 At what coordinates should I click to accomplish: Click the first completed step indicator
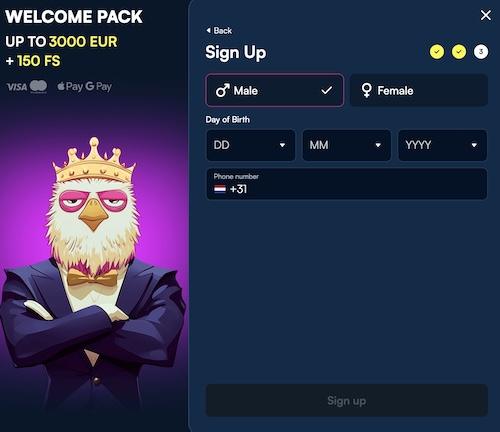click(437, 52)
